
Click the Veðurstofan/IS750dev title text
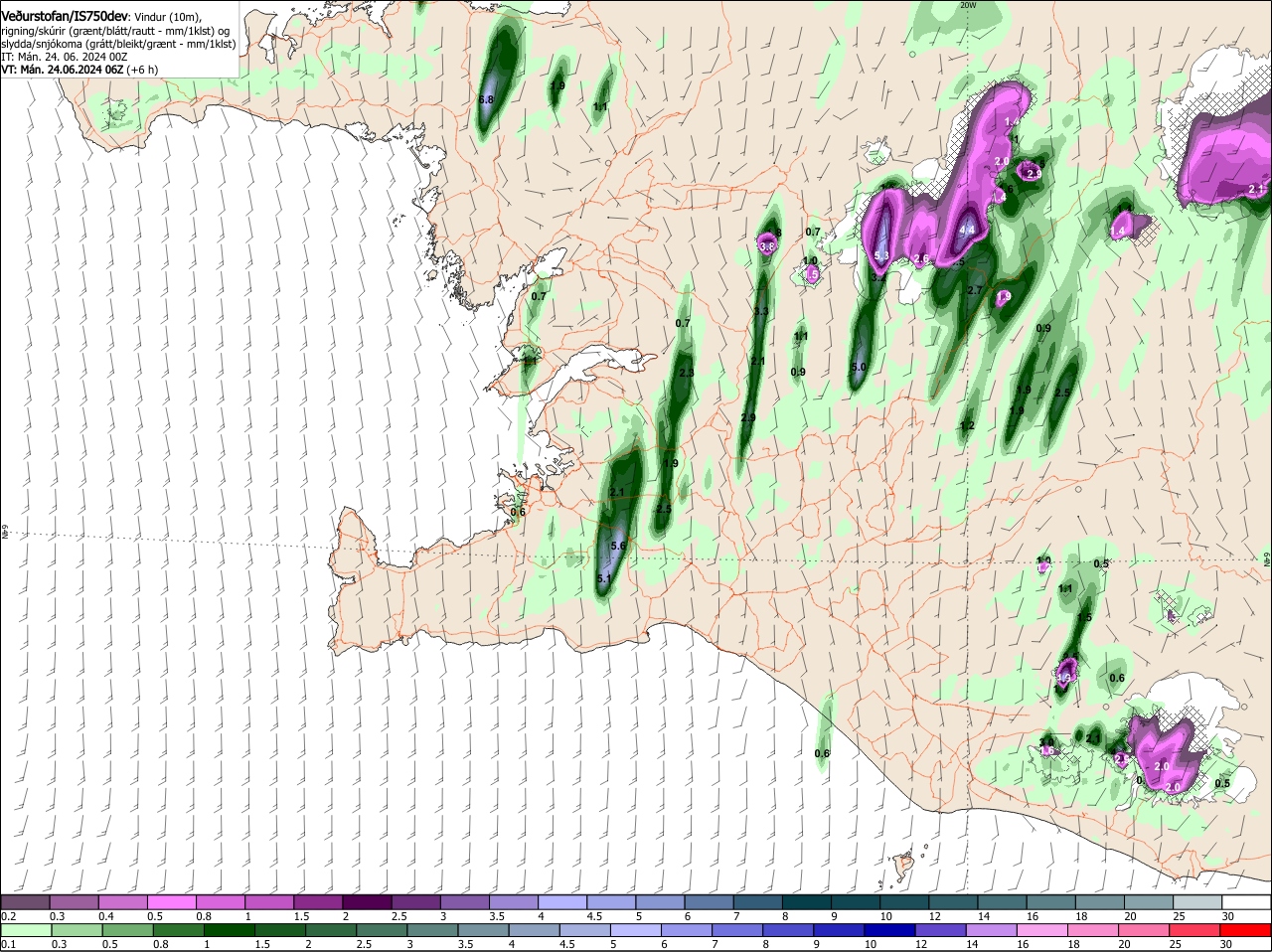pos(65,17)
